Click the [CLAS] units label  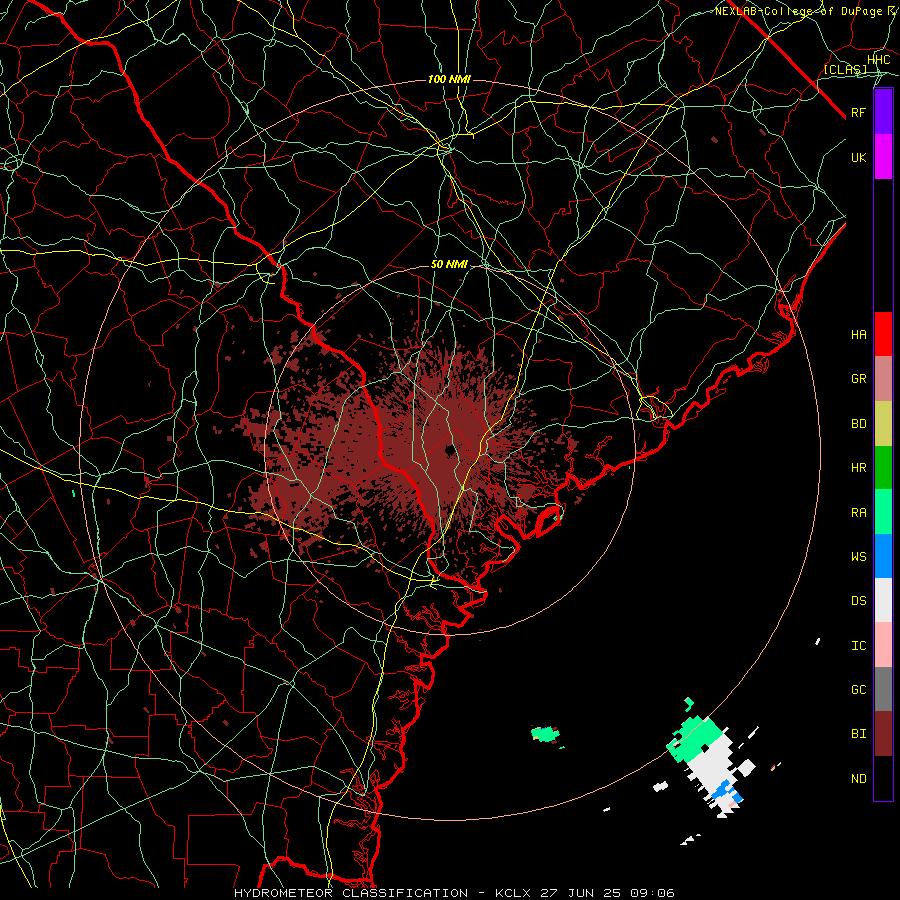click(845, 70)
